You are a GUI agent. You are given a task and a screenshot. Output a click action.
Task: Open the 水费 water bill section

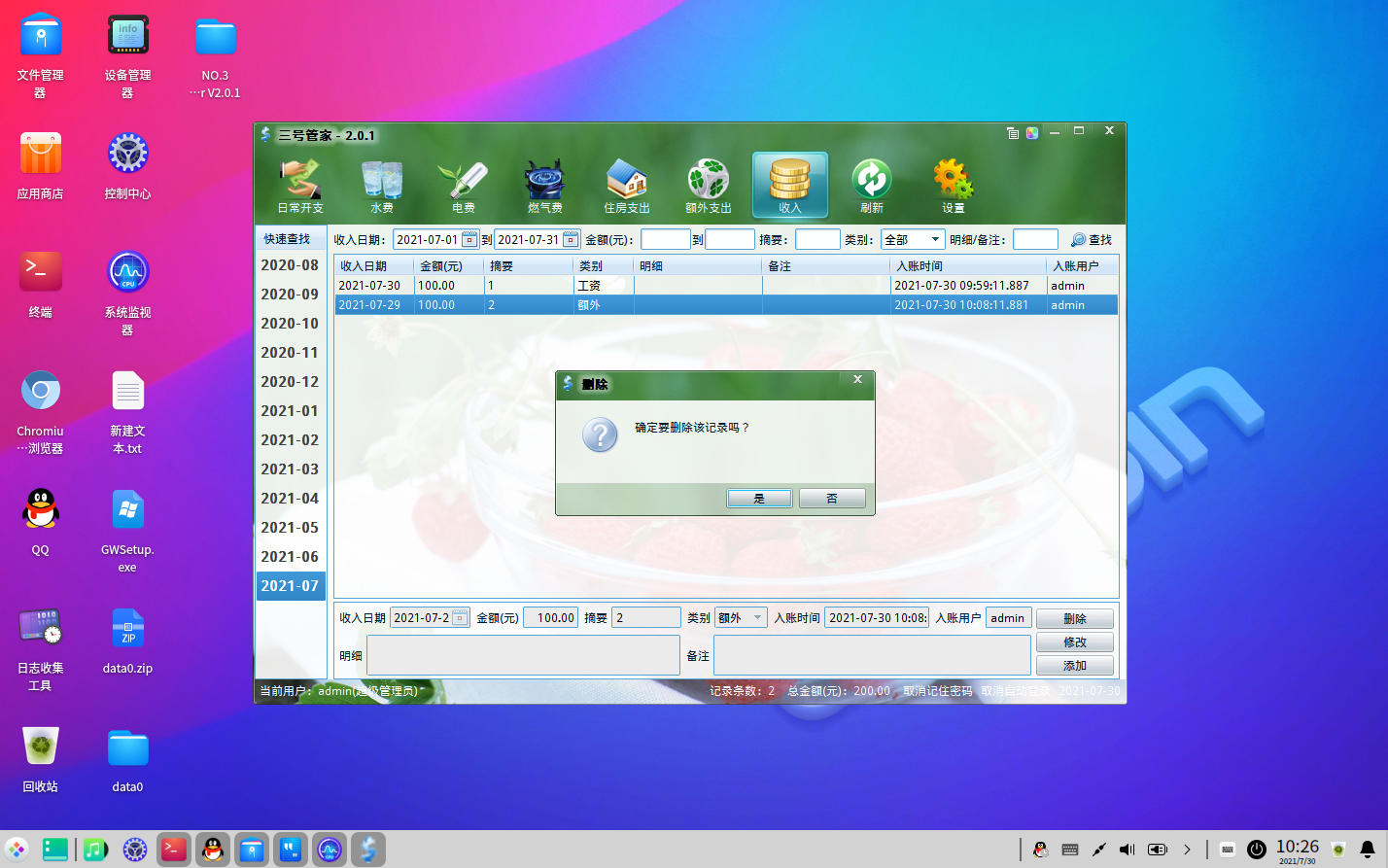[x=382, y=186]
